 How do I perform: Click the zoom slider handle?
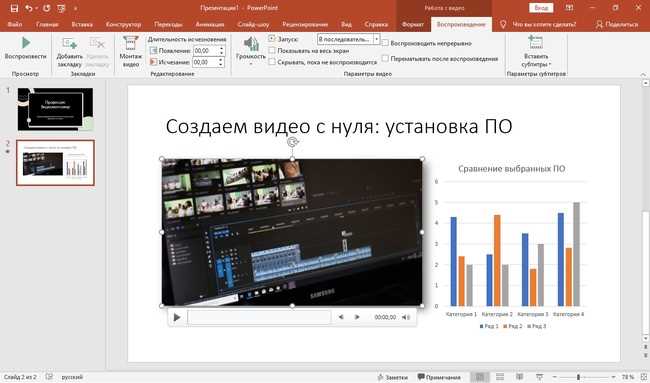click(578, 377)
